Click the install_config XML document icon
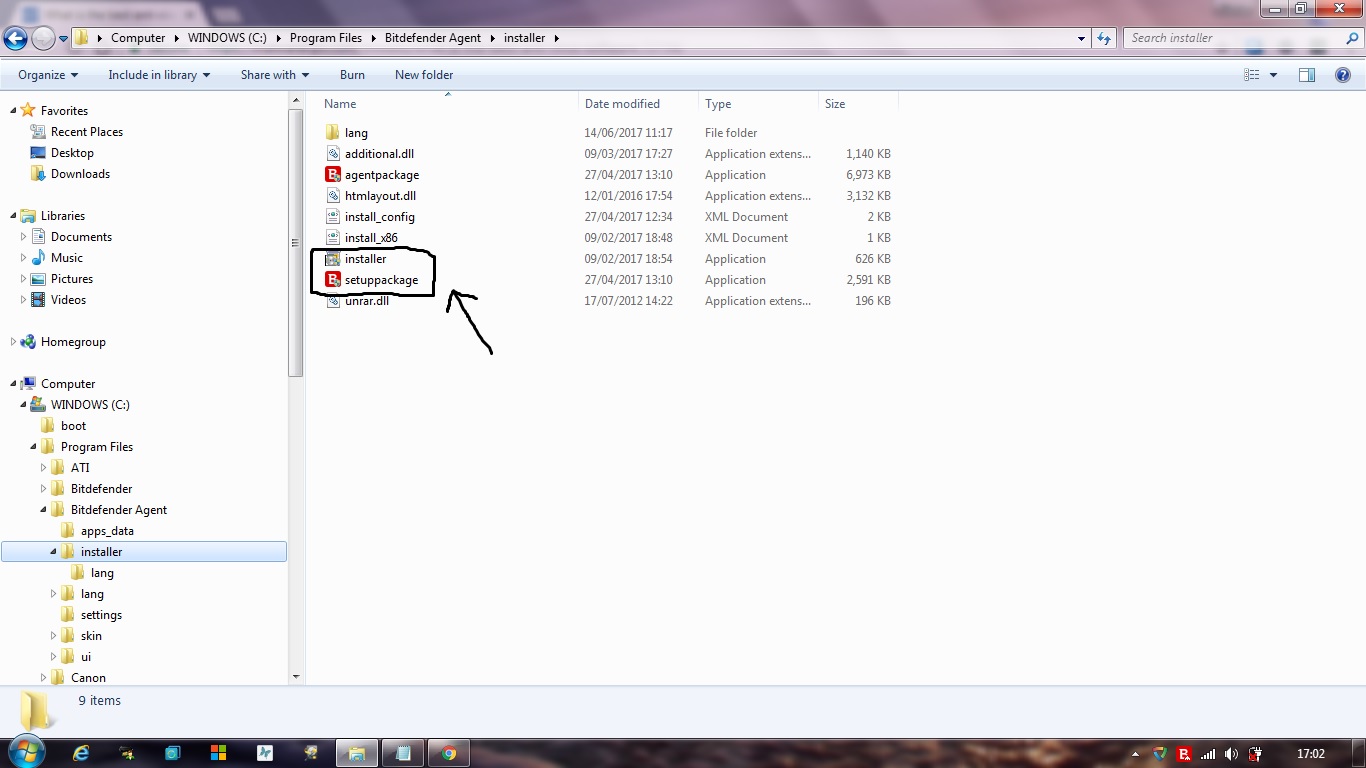The height and width of the screenshot is (768, 1366). coord(333,217)
